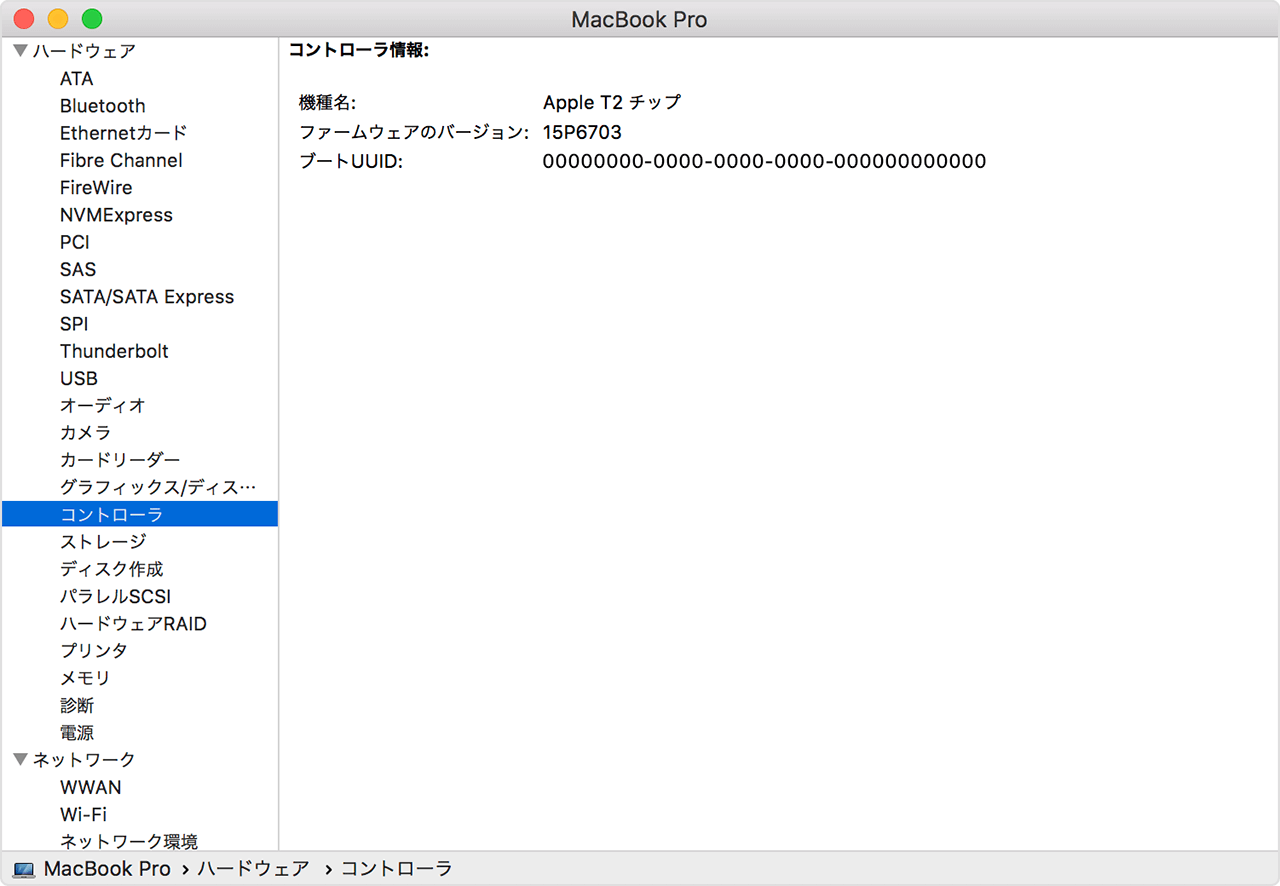Select the ブートUUID value text
The image size is (1280, 886).
(764, 161)
